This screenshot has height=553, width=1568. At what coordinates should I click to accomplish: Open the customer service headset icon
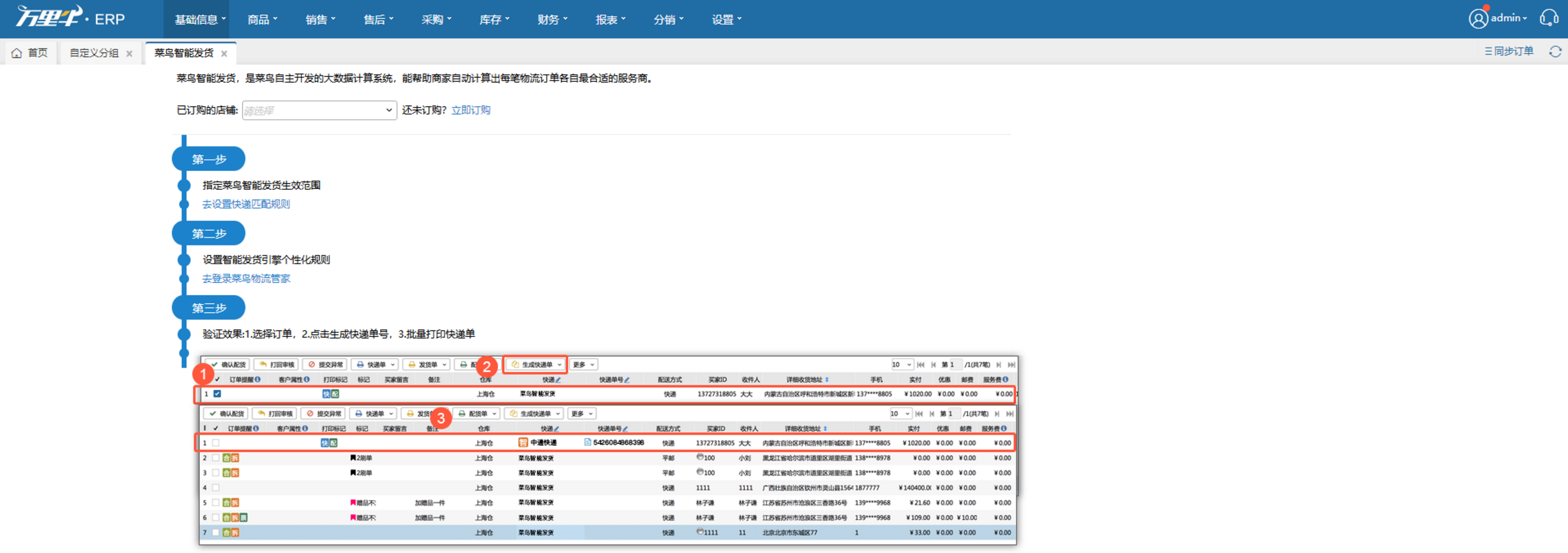tap(1548, 18)
